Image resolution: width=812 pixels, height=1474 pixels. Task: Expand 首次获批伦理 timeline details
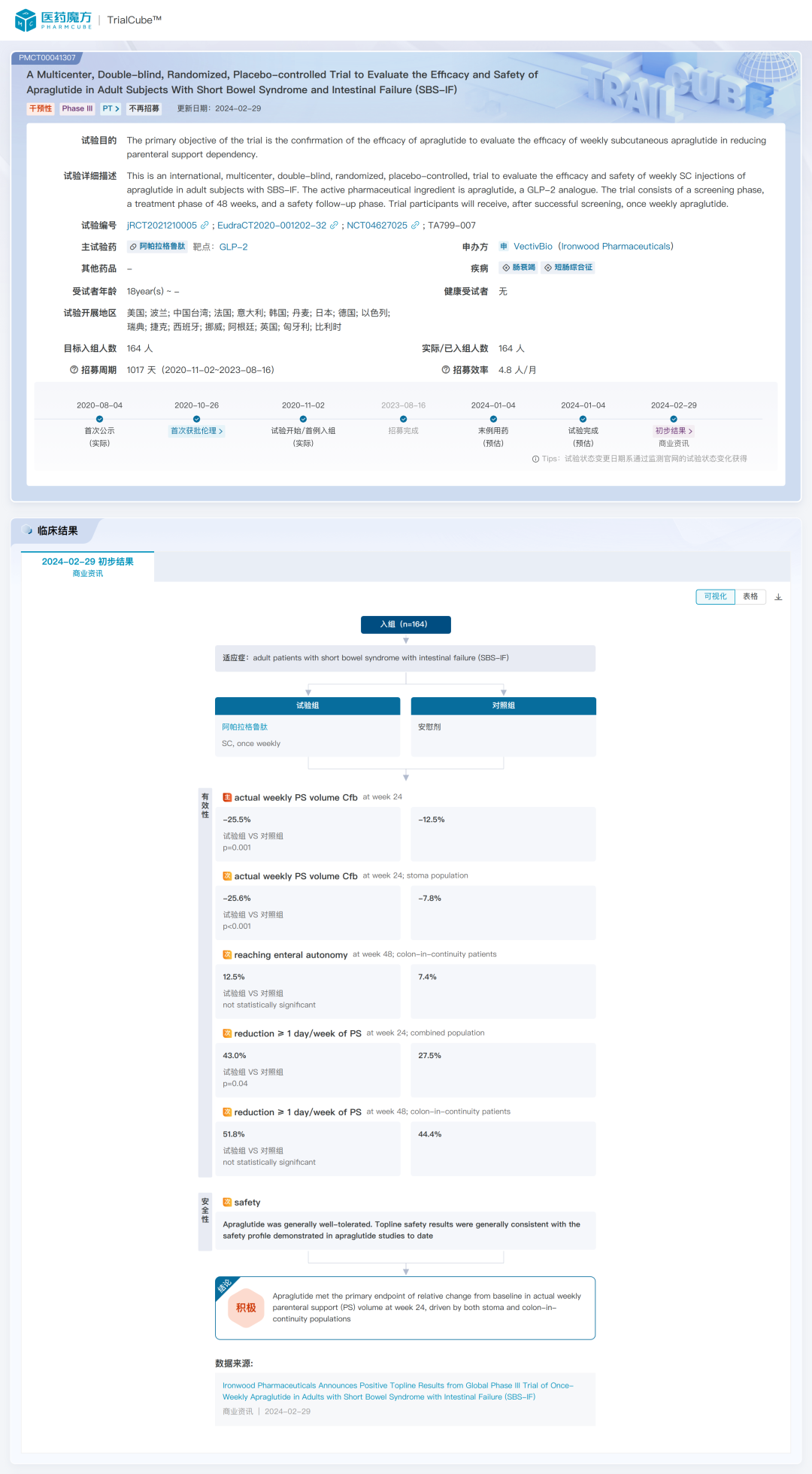[196, 431]
